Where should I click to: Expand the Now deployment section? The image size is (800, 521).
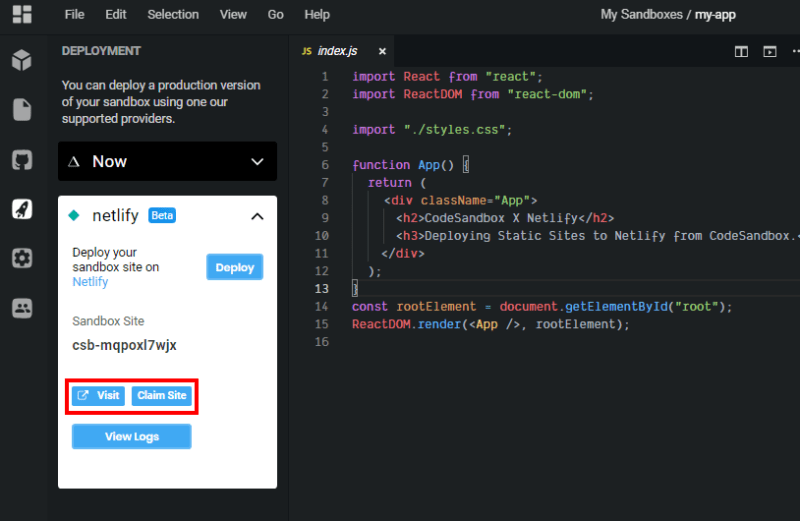click(257, 162)
